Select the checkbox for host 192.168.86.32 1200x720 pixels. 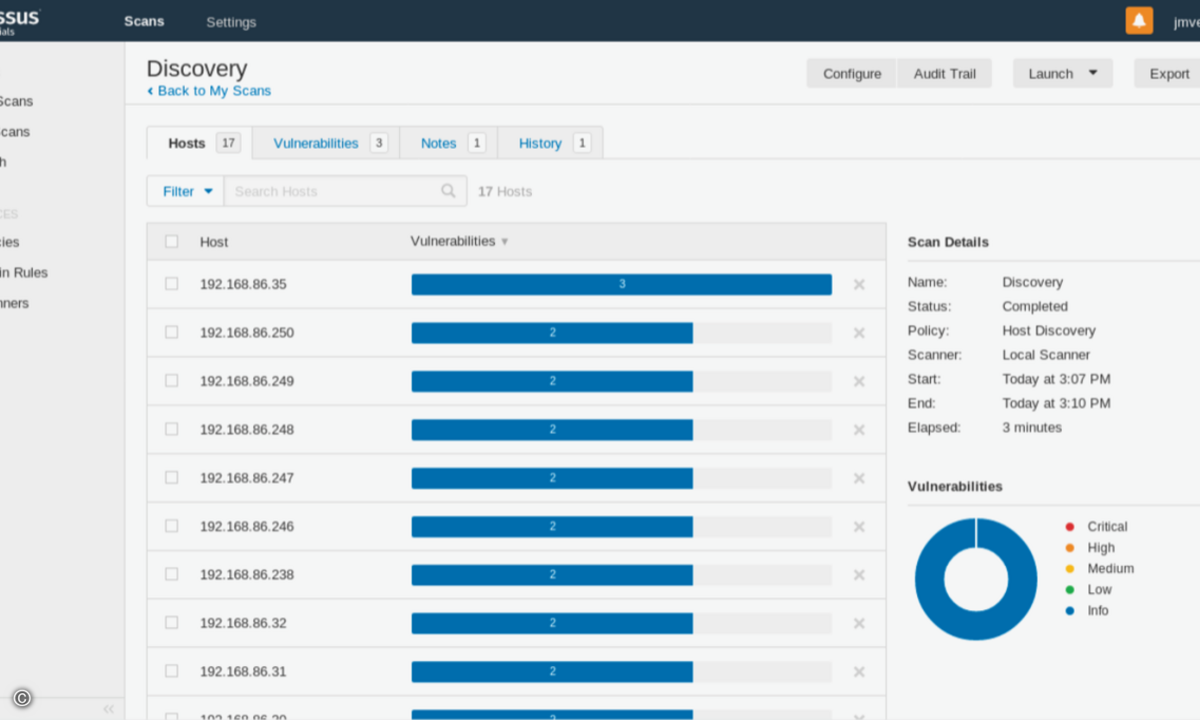pos(171,622)
